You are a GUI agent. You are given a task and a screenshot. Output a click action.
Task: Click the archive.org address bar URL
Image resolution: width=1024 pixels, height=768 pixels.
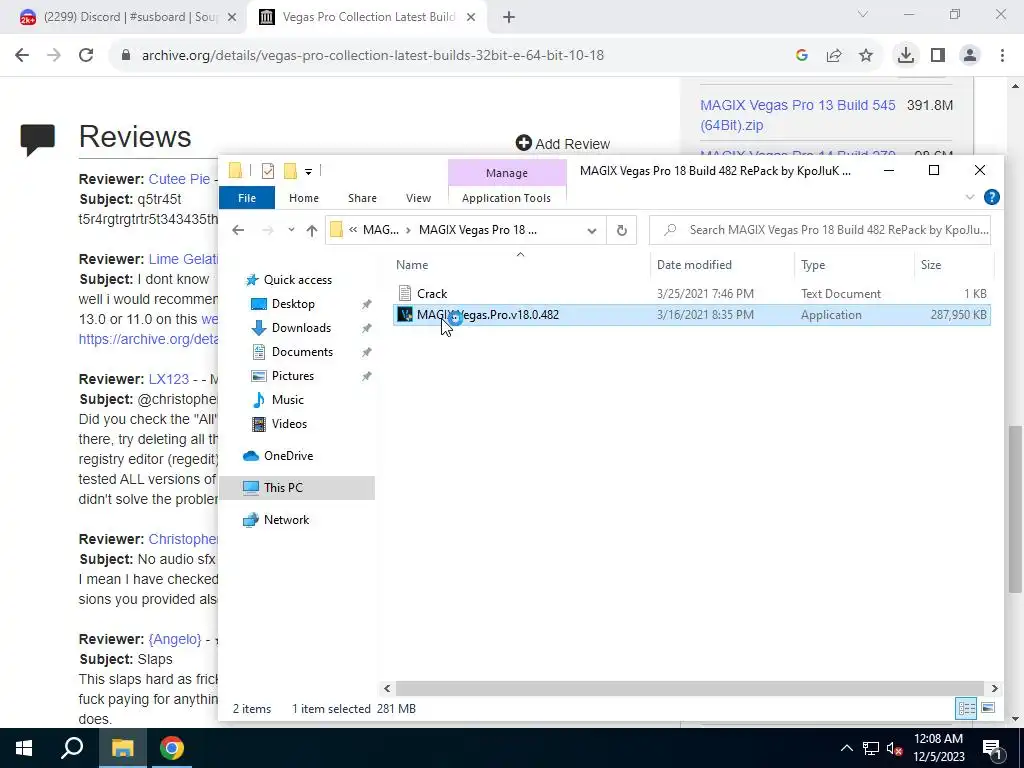coord(373,56)
